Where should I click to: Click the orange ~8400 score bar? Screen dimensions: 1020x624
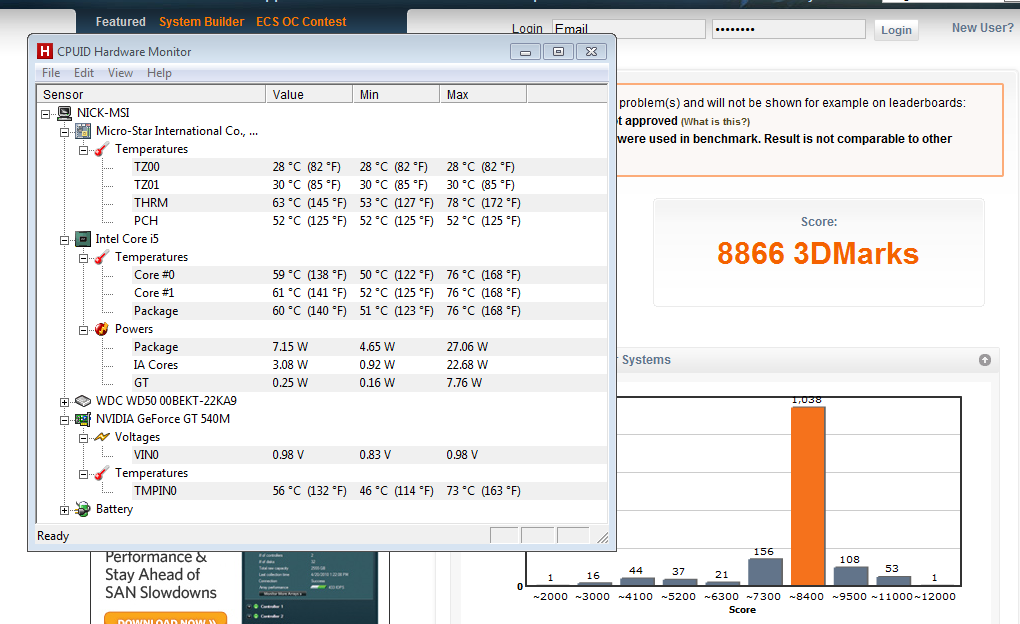[x=808, y=496]
